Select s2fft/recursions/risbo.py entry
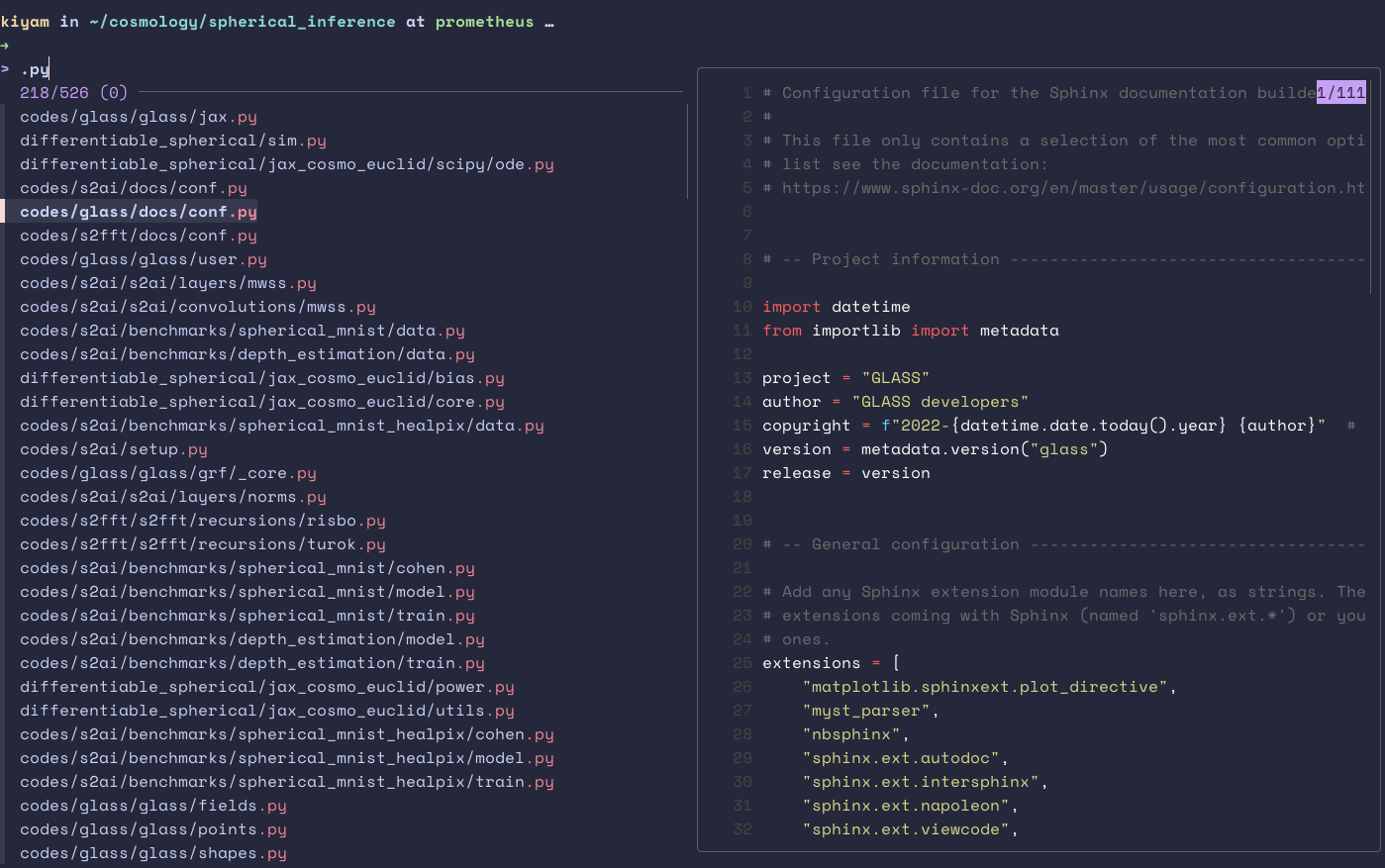This screenshot has width=1385, height=868. (x=203, y=521)
